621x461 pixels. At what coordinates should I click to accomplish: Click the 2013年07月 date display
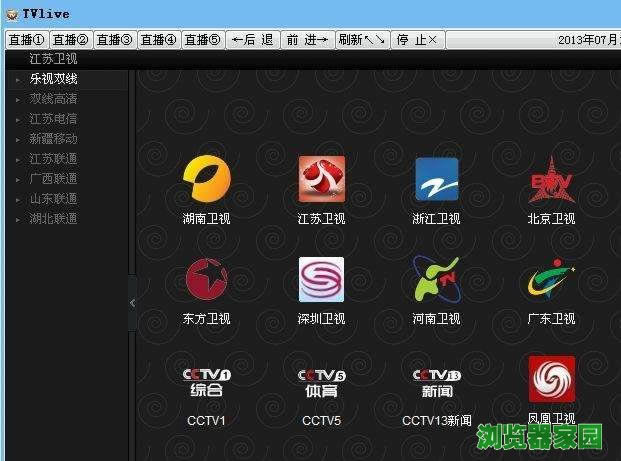pyautogui.click(x=589, y=40)
